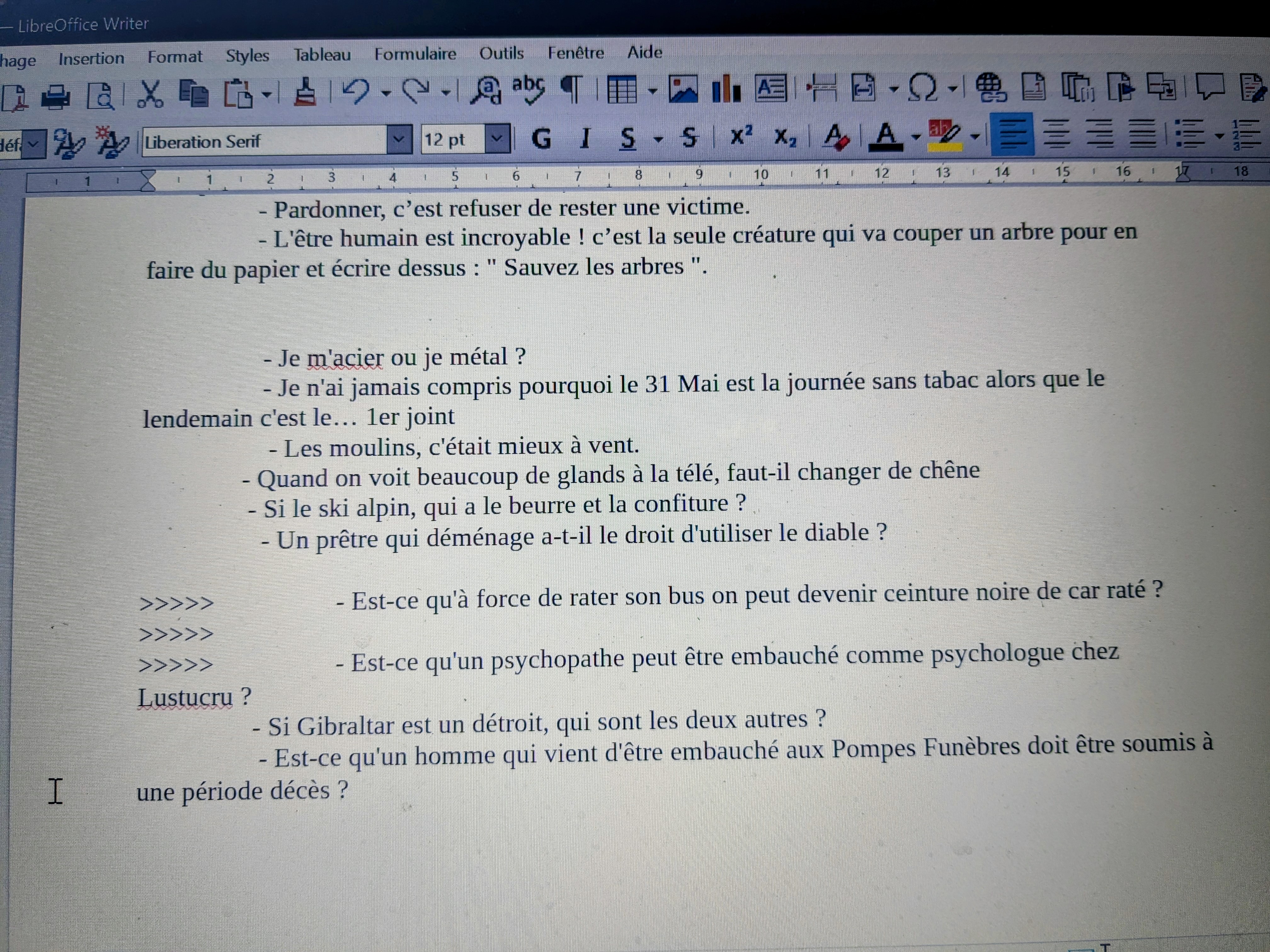Toggle bold formatting G button
The height and width of the screenshot is (952, 1270).
[x=541, y=138]
